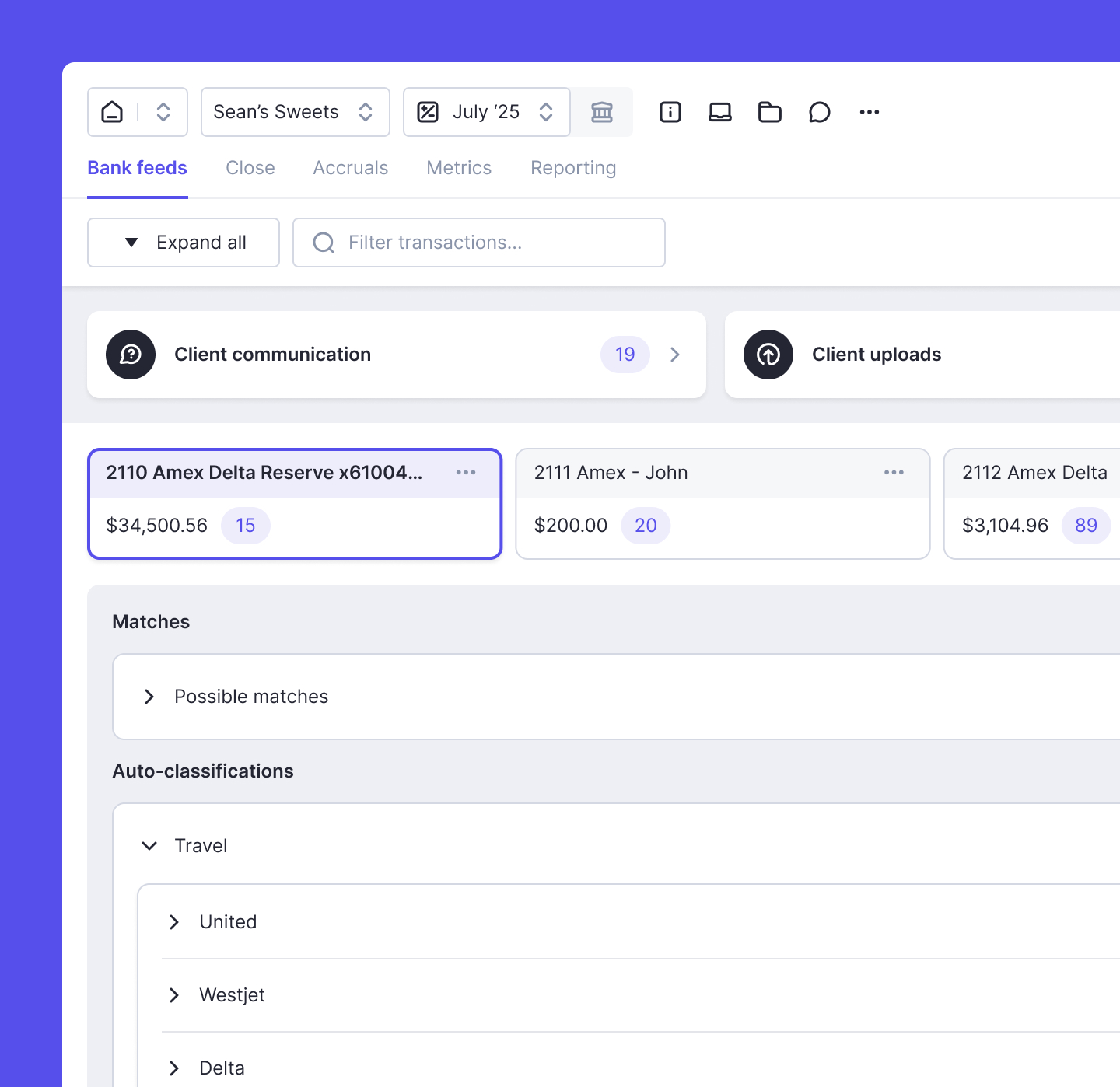Image resolution: width=1120 pixels, height=1087 pixels.
Task: Click the Client uploads arrow icon
Action: pyautogui.click(x=768, y=355)
